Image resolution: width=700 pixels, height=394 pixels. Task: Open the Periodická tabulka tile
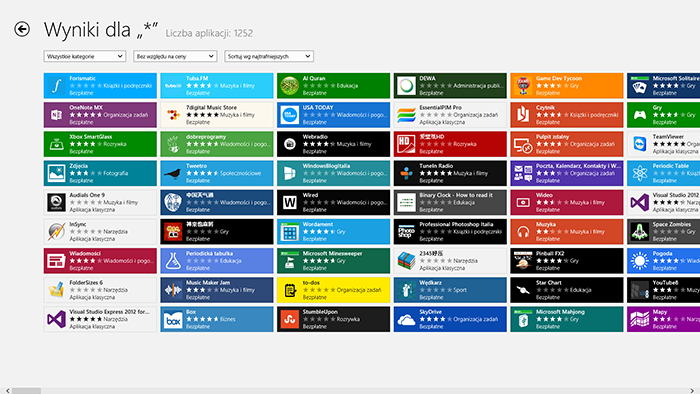(x=217, y=261)
